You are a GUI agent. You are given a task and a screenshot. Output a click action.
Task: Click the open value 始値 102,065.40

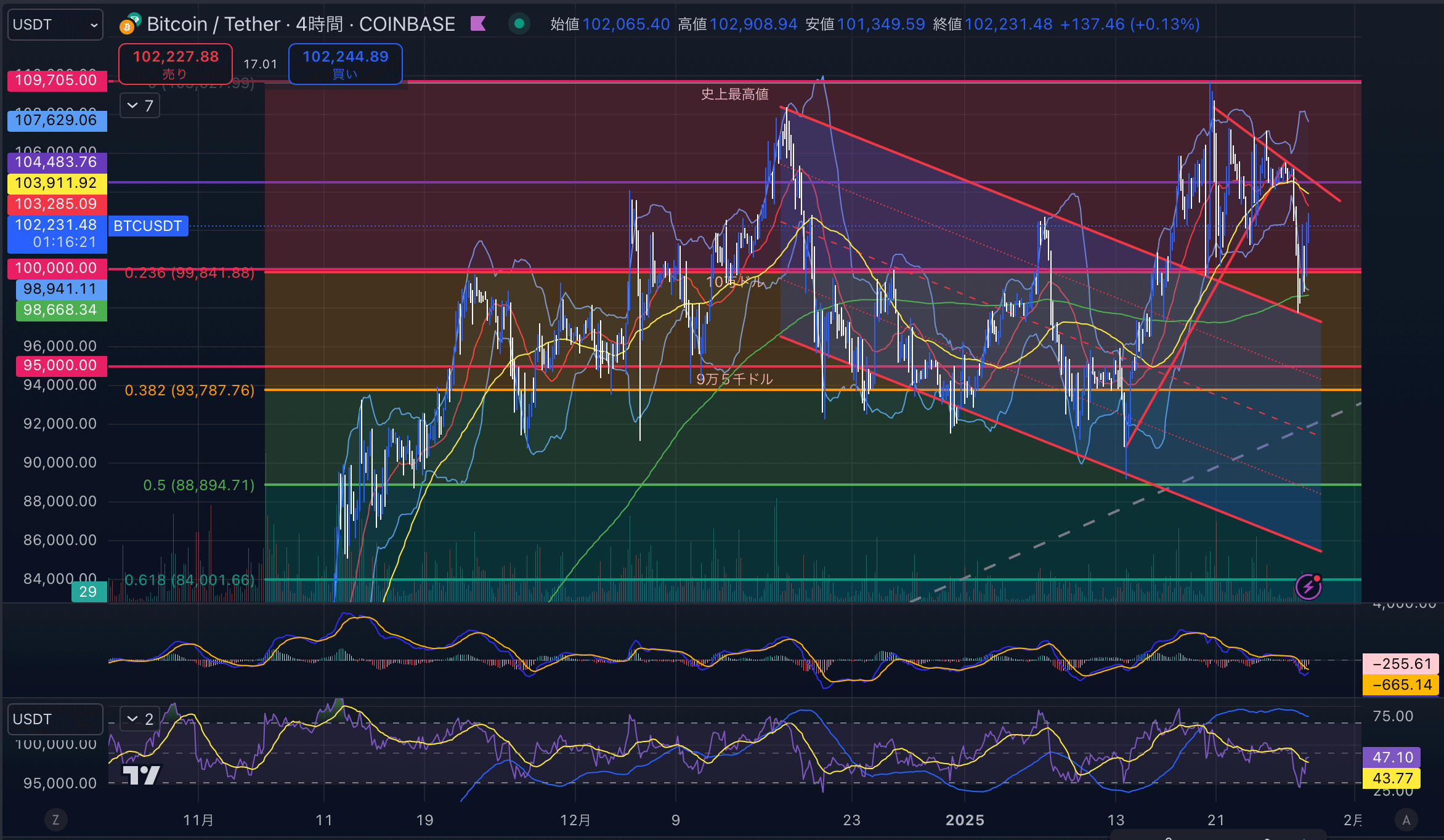(x=610, y=24)
